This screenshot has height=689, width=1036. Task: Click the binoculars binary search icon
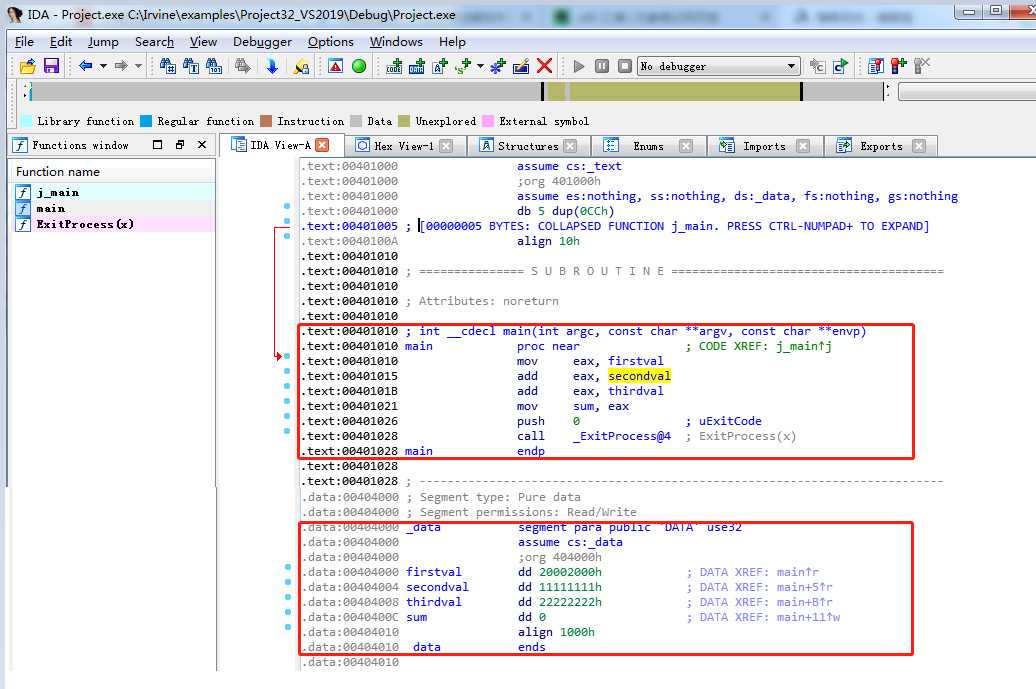[213, 66]
